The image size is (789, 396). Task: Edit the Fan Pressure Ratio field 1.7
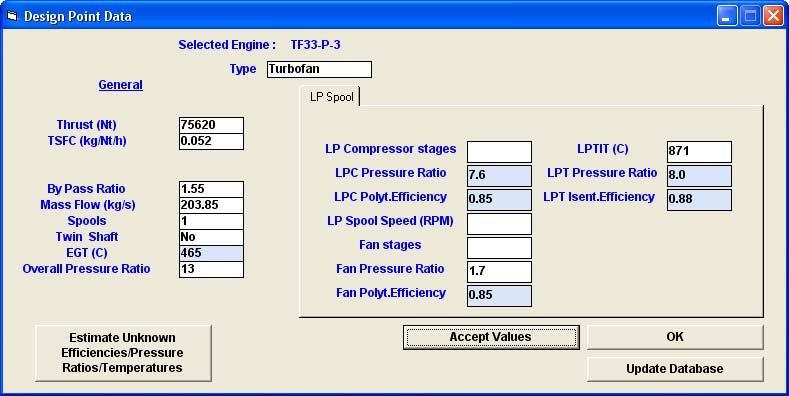point(499,272)
